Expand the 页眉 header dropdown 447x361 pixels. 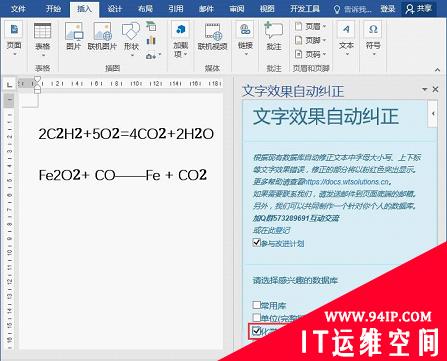pyautogui.click(x=311, y=26)
